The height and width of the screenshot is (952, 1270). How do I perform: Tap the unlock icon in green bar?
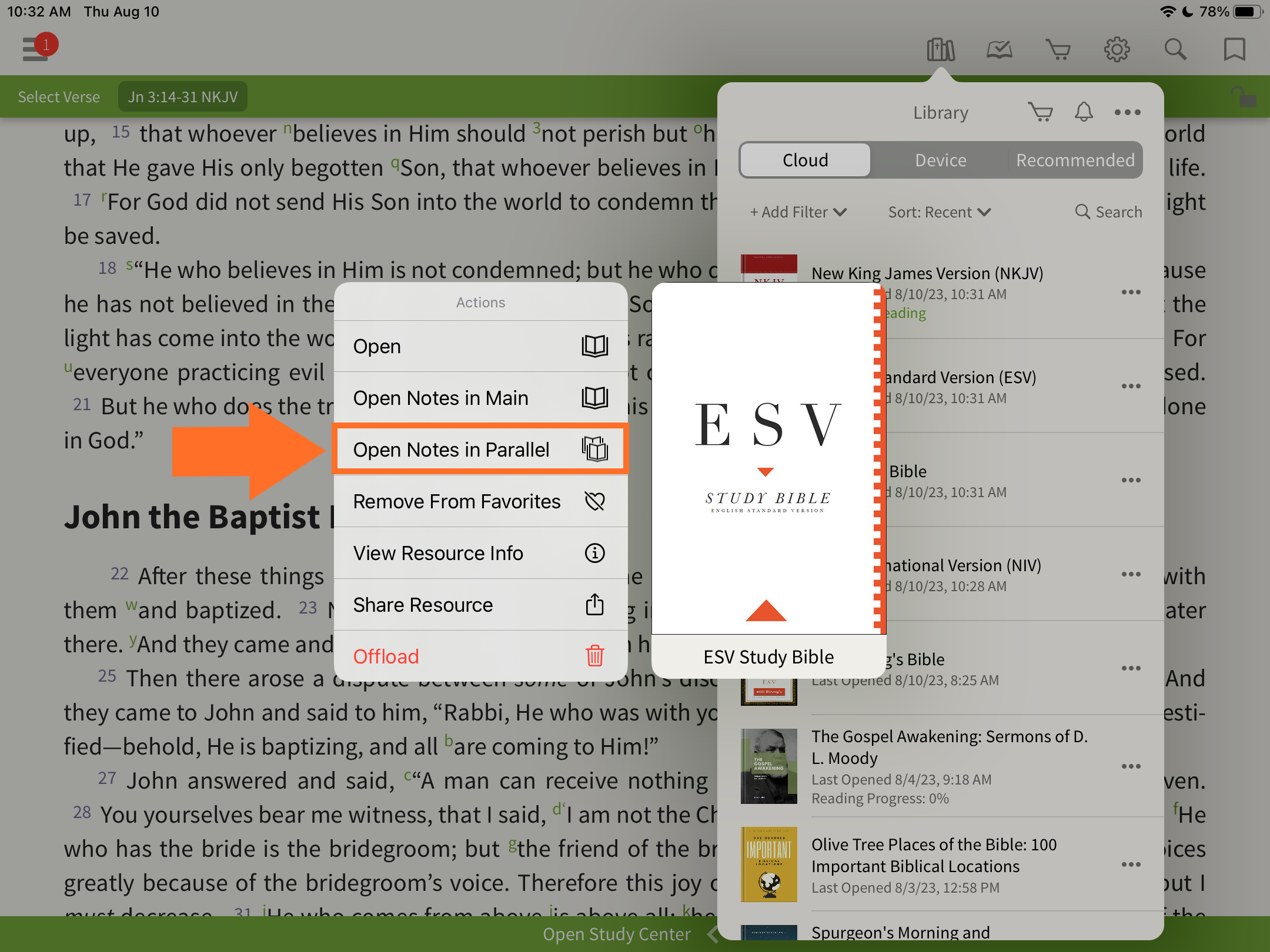pyautogui.click(x=1244, y=96)
